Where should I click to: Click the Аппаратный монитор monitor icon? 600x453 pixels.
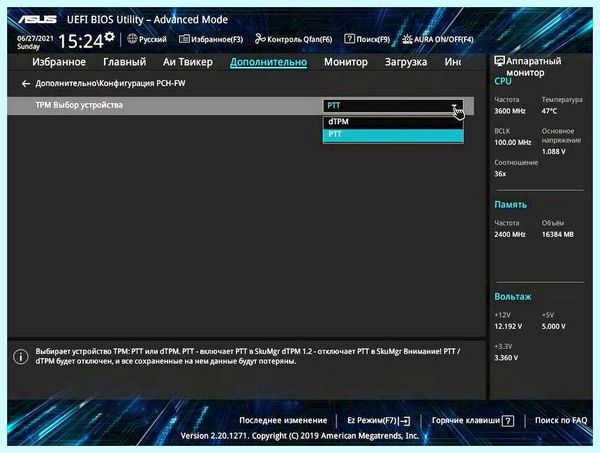[x=499, y=61]
